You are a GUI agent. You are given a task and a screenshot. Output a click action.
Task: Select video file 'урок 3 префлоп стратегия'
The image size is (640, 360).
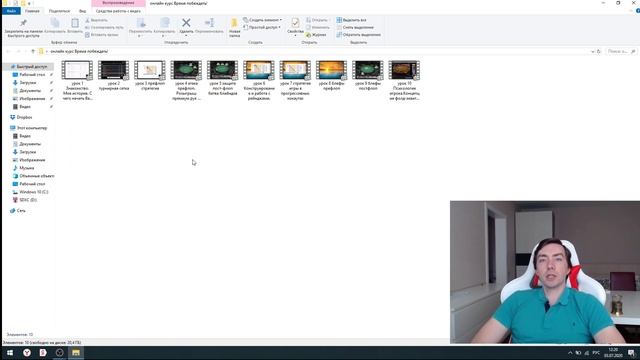click(x=150, y=76)
